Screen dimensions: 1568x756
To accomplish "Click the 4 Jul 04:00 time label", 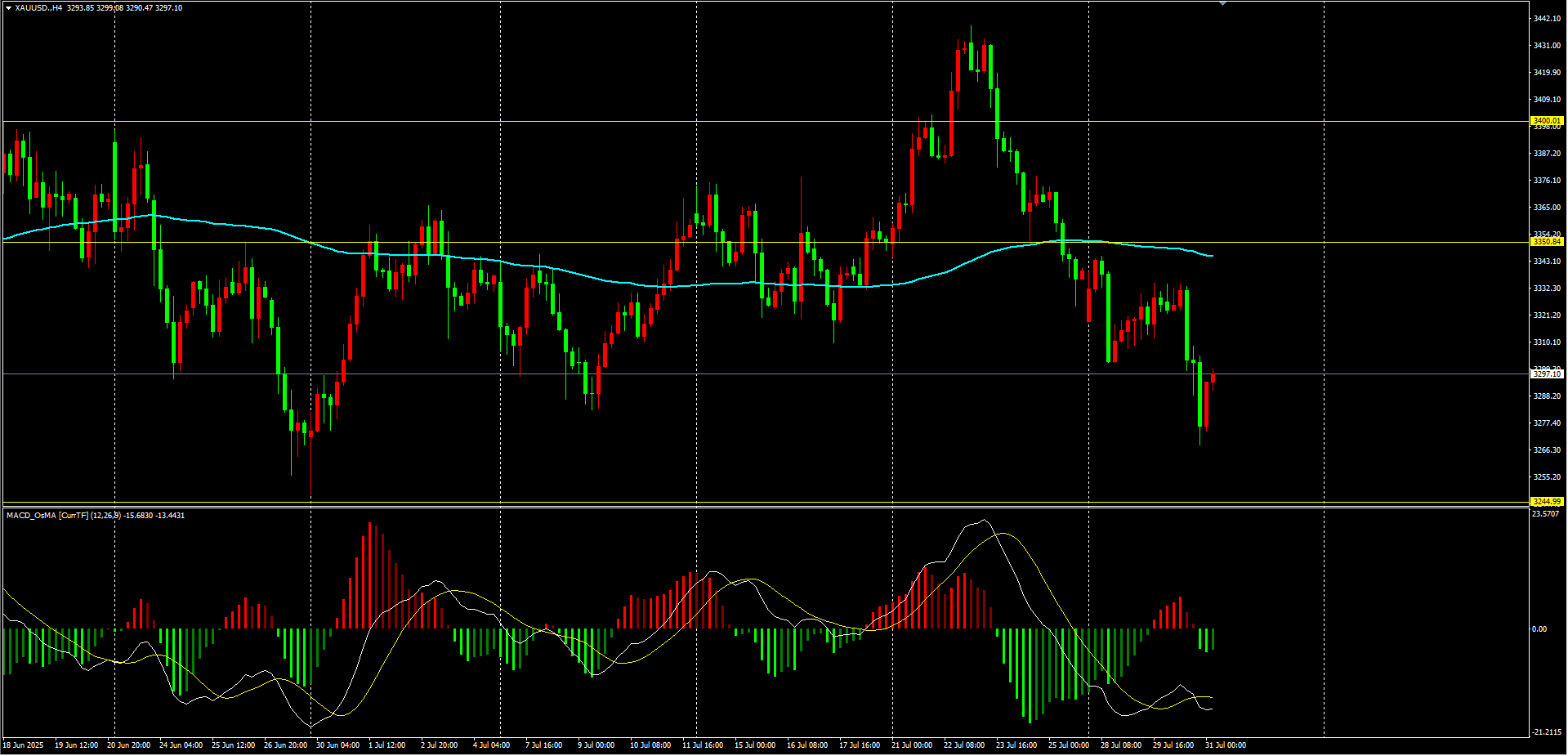I will [491, 745].
